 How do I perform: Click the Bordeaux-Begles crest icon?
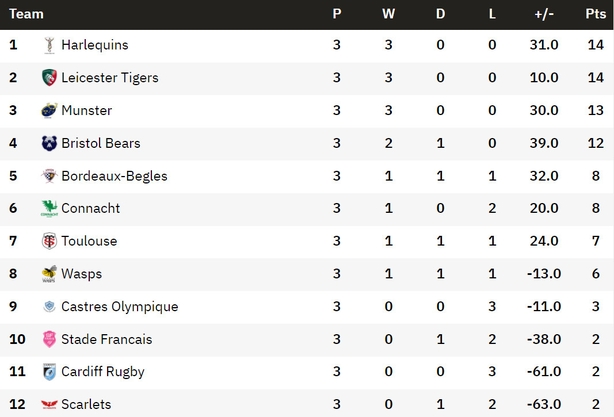[x=49, y=176]
